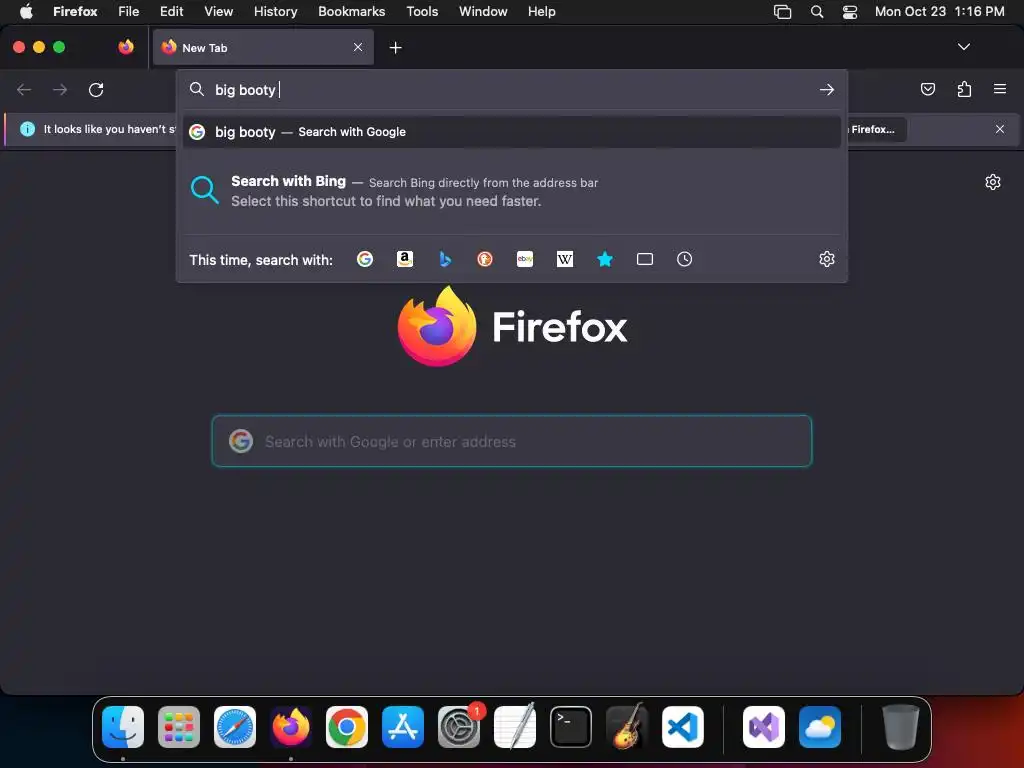Search bookmarks using the star icon
The width and height of the screenshot is (1024, 768).
(x=605, y=259)
